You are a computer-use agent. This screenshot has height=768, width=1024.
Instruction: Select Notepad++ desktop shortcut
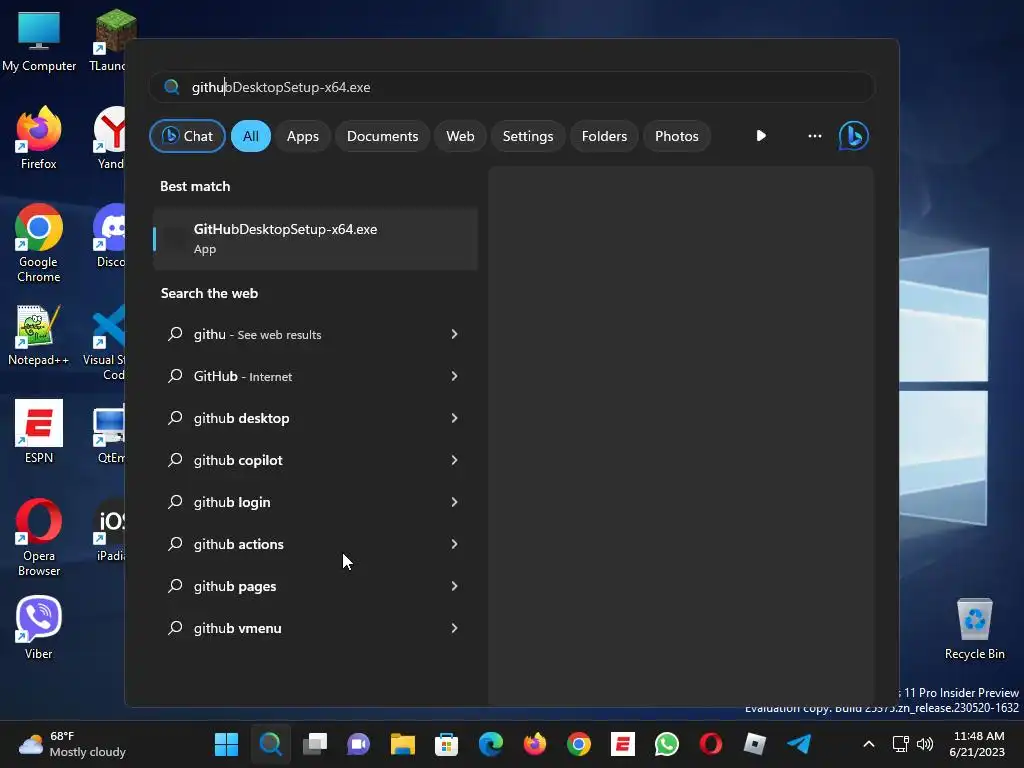coord(39,335)
